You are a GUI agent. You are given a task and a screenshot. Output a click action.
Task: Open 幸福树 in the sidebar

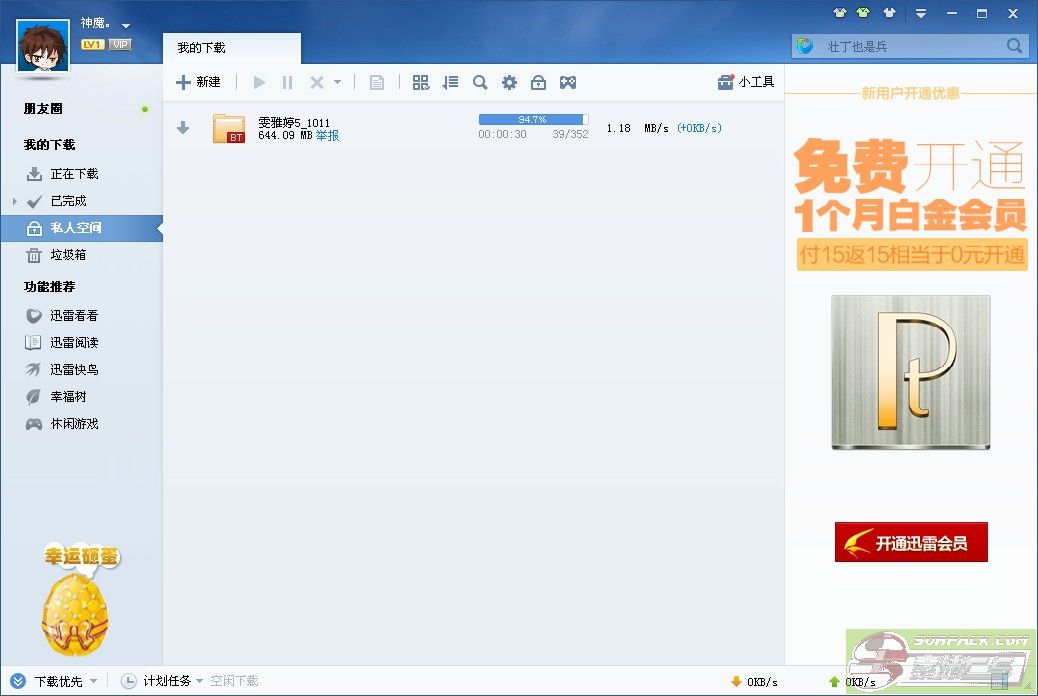[x=68, y=397]
